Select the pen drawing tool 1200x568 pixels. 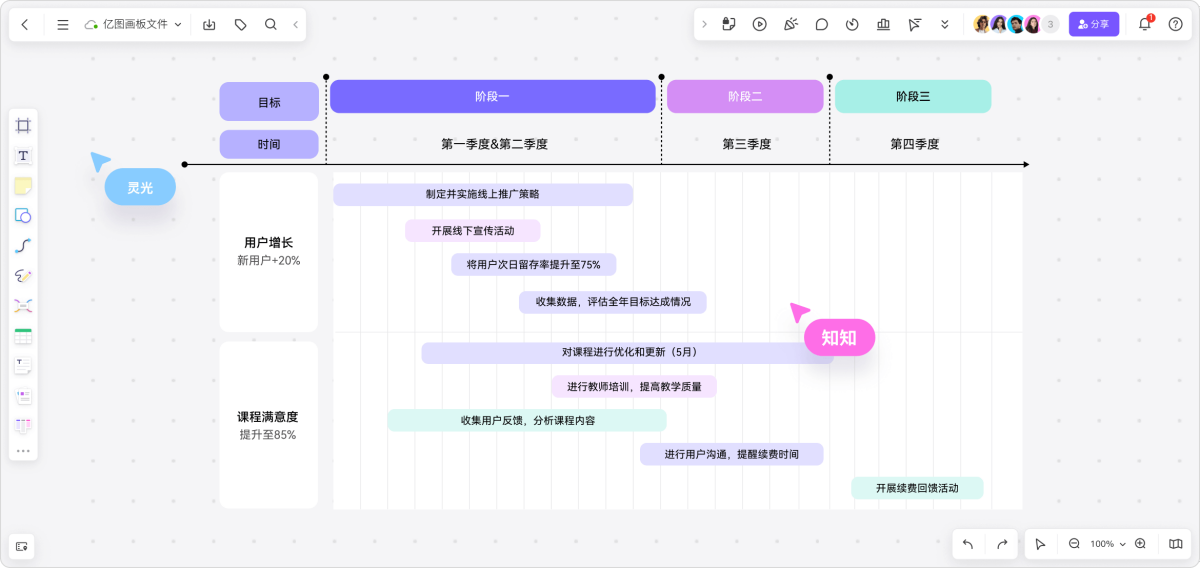coord(23,276)
